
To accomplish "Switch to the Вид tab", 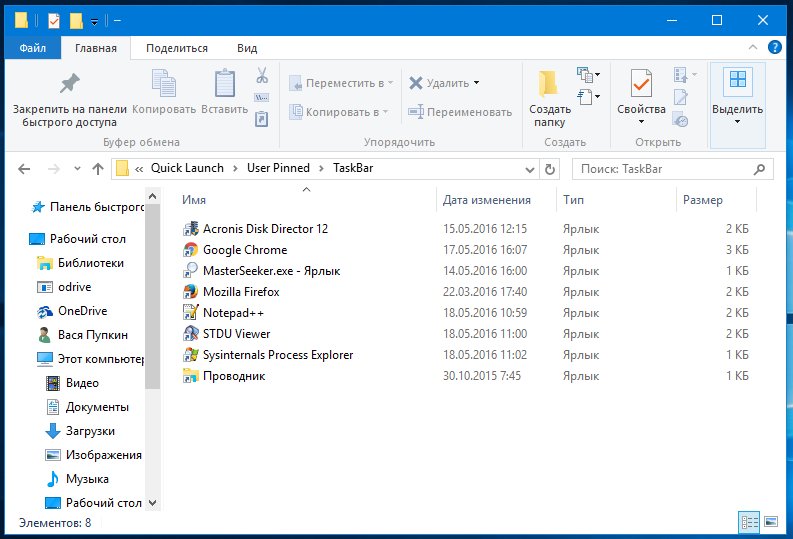I will point(247,48).
